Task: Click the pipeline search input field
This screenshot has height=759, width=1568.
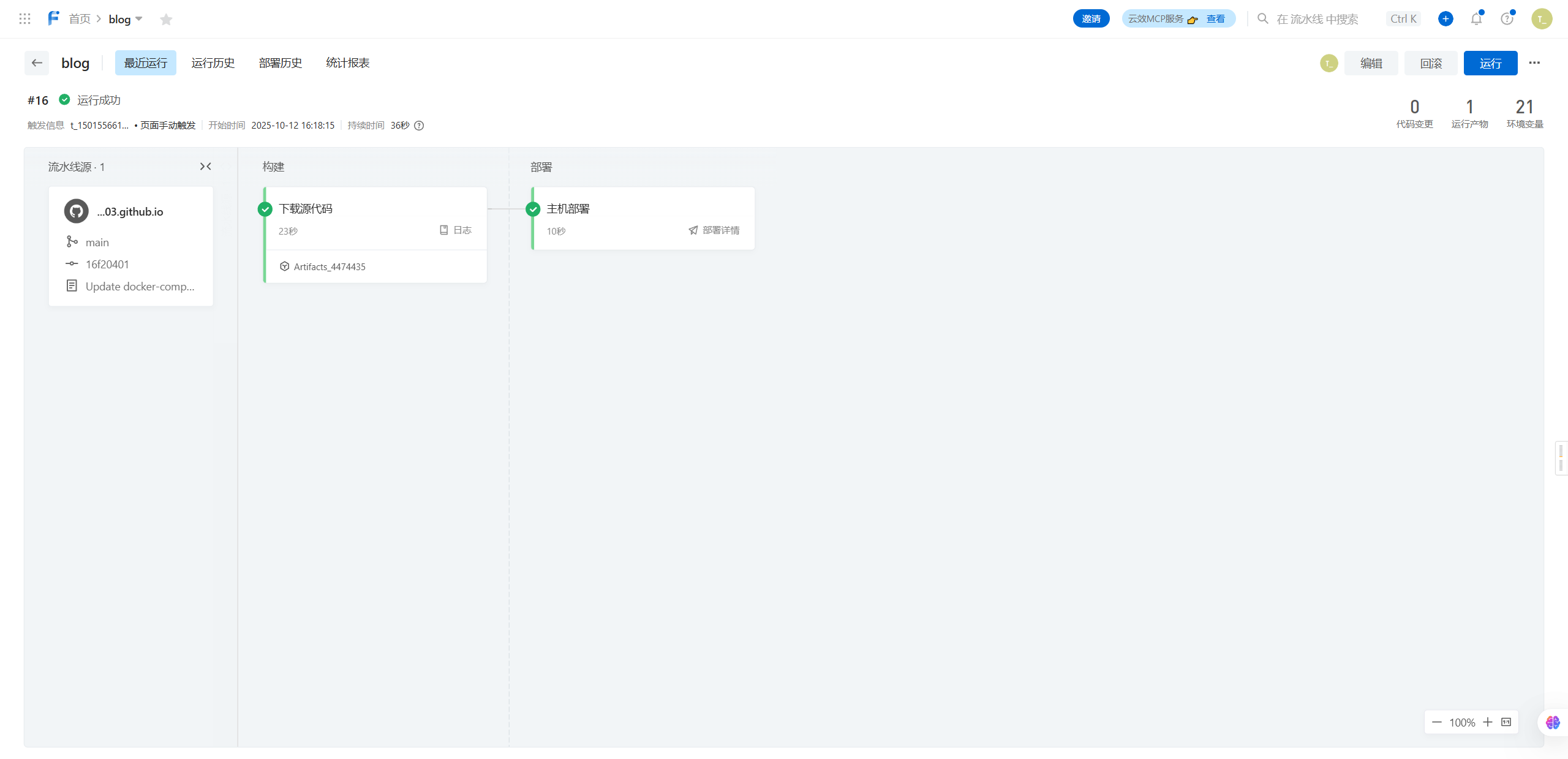Action: tap(1317, 19)
